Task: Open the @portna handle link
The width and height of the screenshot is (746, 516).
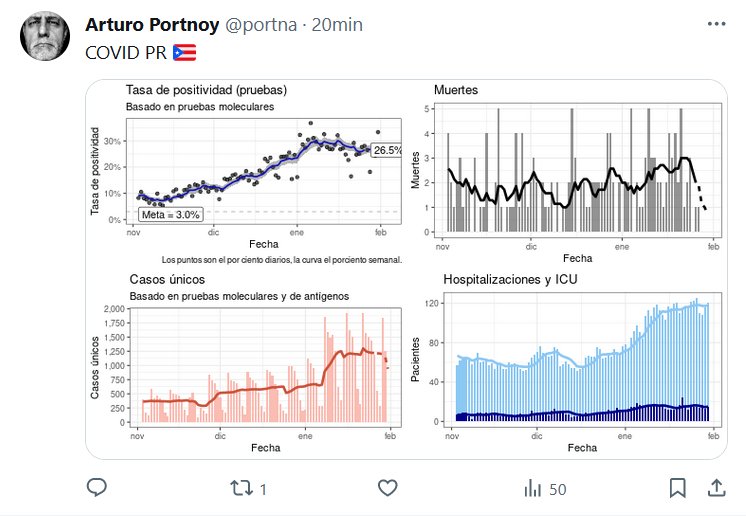Action: [261, 24]
